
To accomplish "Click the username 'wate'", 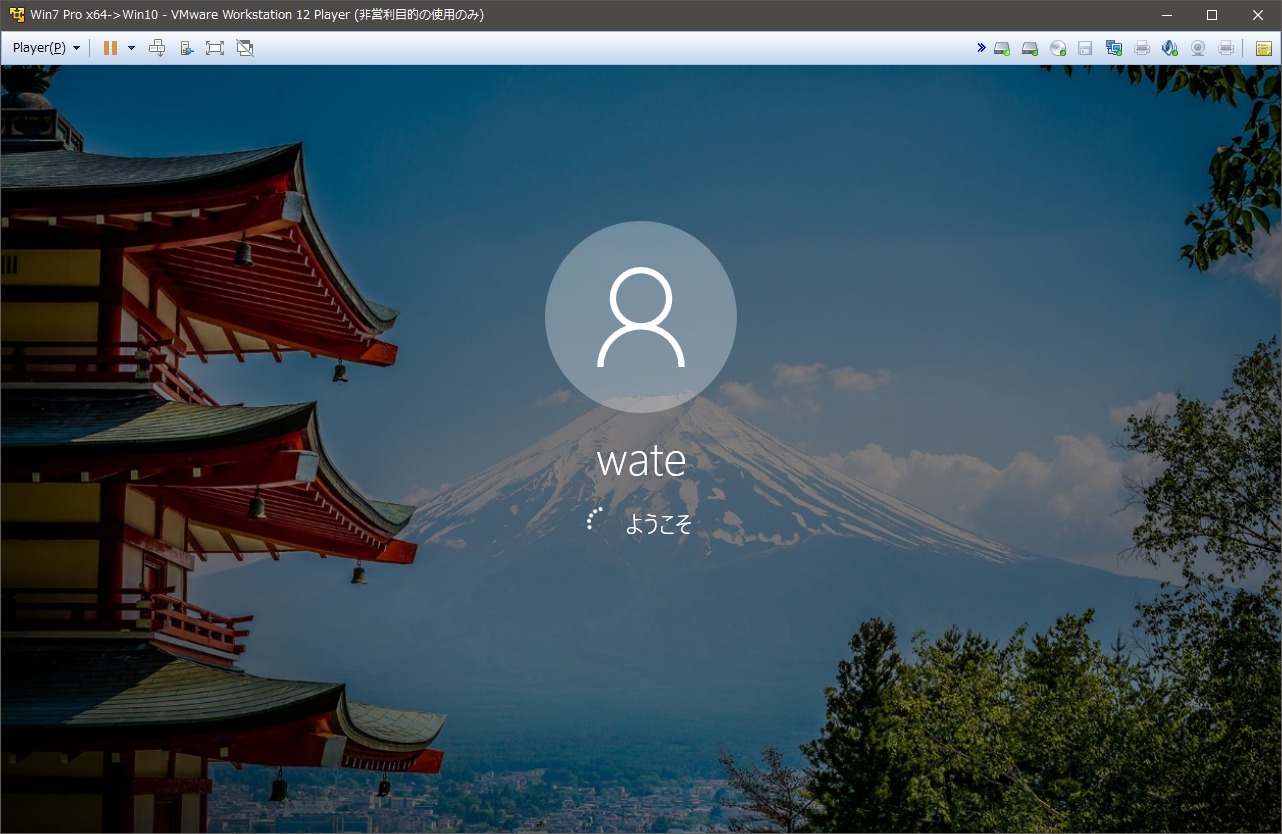I will (x=641, y=461).
